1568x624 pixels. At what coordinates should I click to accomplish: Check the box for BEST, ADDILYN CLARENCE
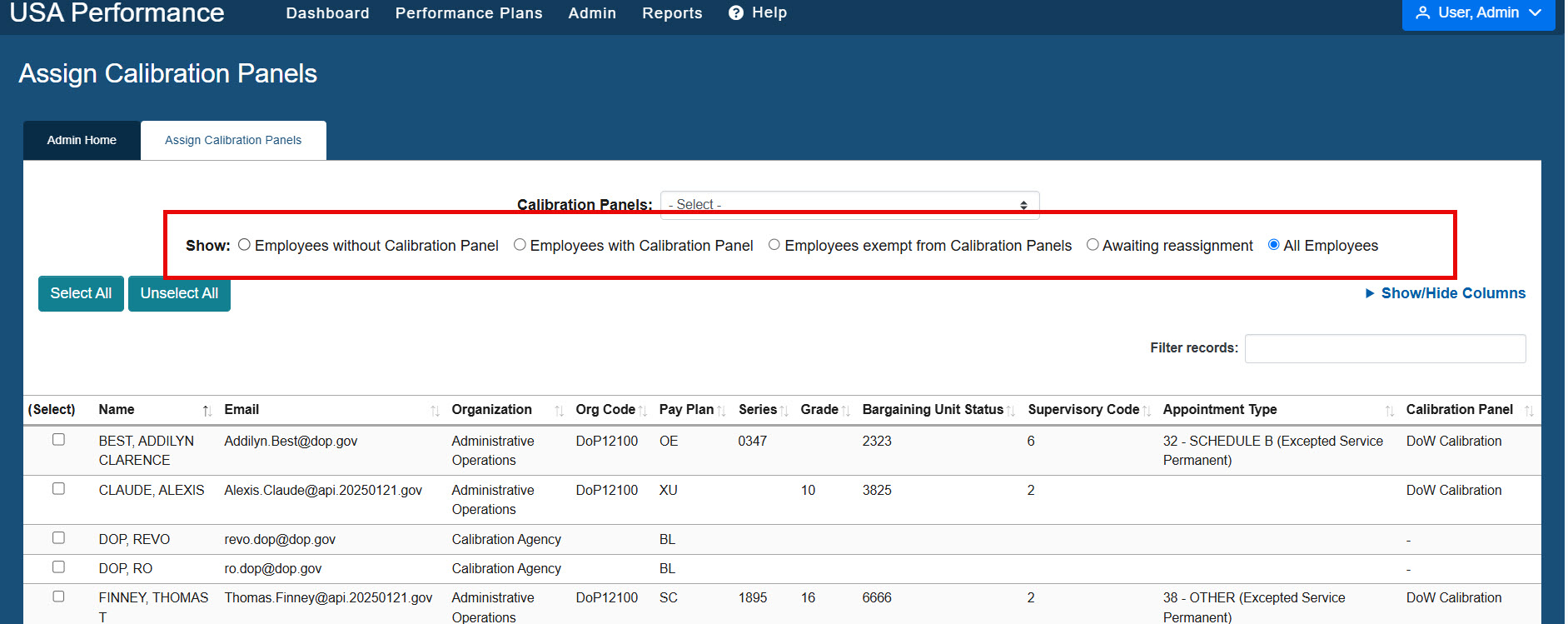[58, 439]
